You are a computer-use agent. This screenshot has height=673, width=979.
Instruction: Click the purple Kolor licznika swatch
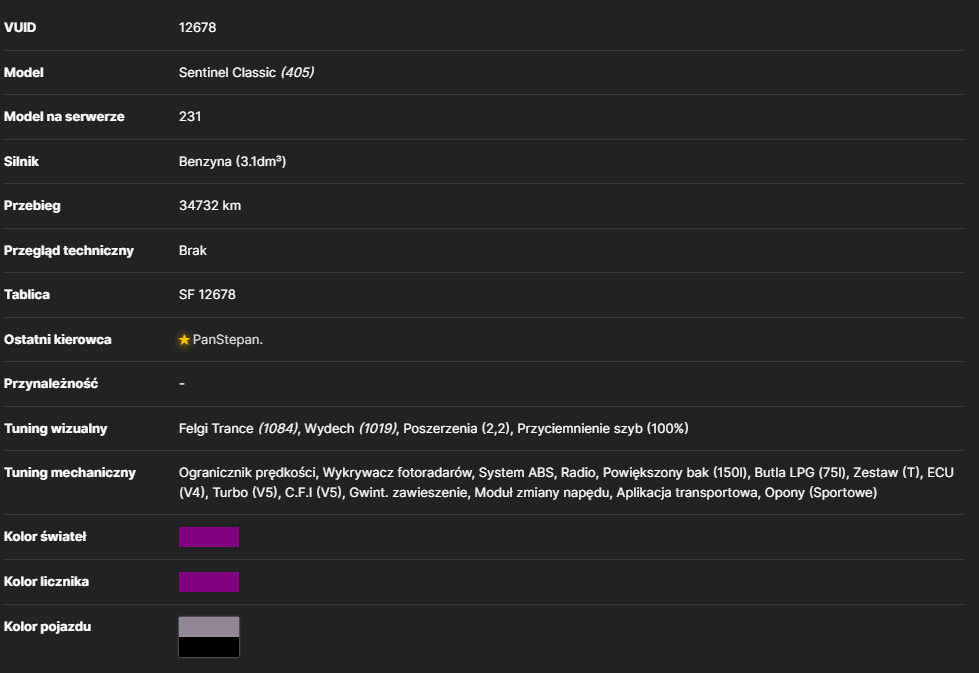coord(209,582)
